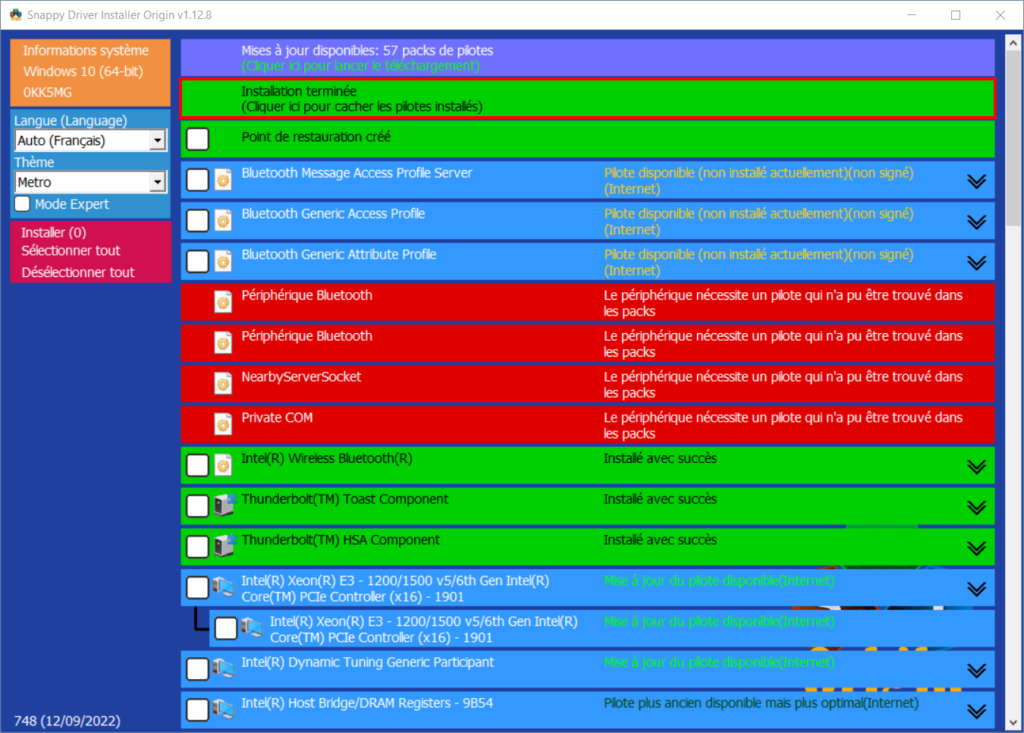Viewport: 1024px width, 733px height.
Task: Click the version text 748 (12/09/2022)
Action: [67, 721]
